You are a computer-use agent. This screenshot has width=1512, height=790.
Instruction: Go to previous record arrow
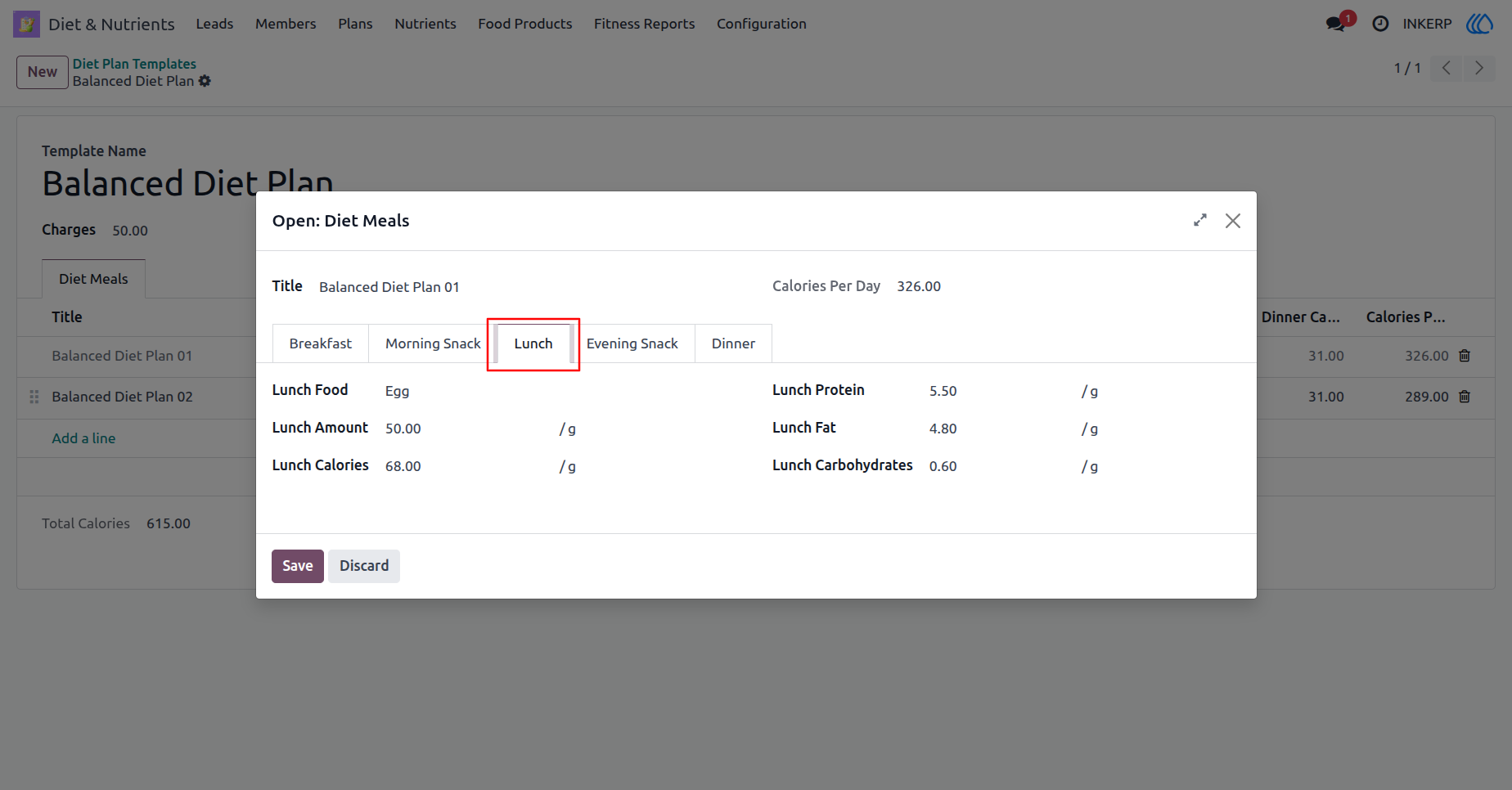1447,68
